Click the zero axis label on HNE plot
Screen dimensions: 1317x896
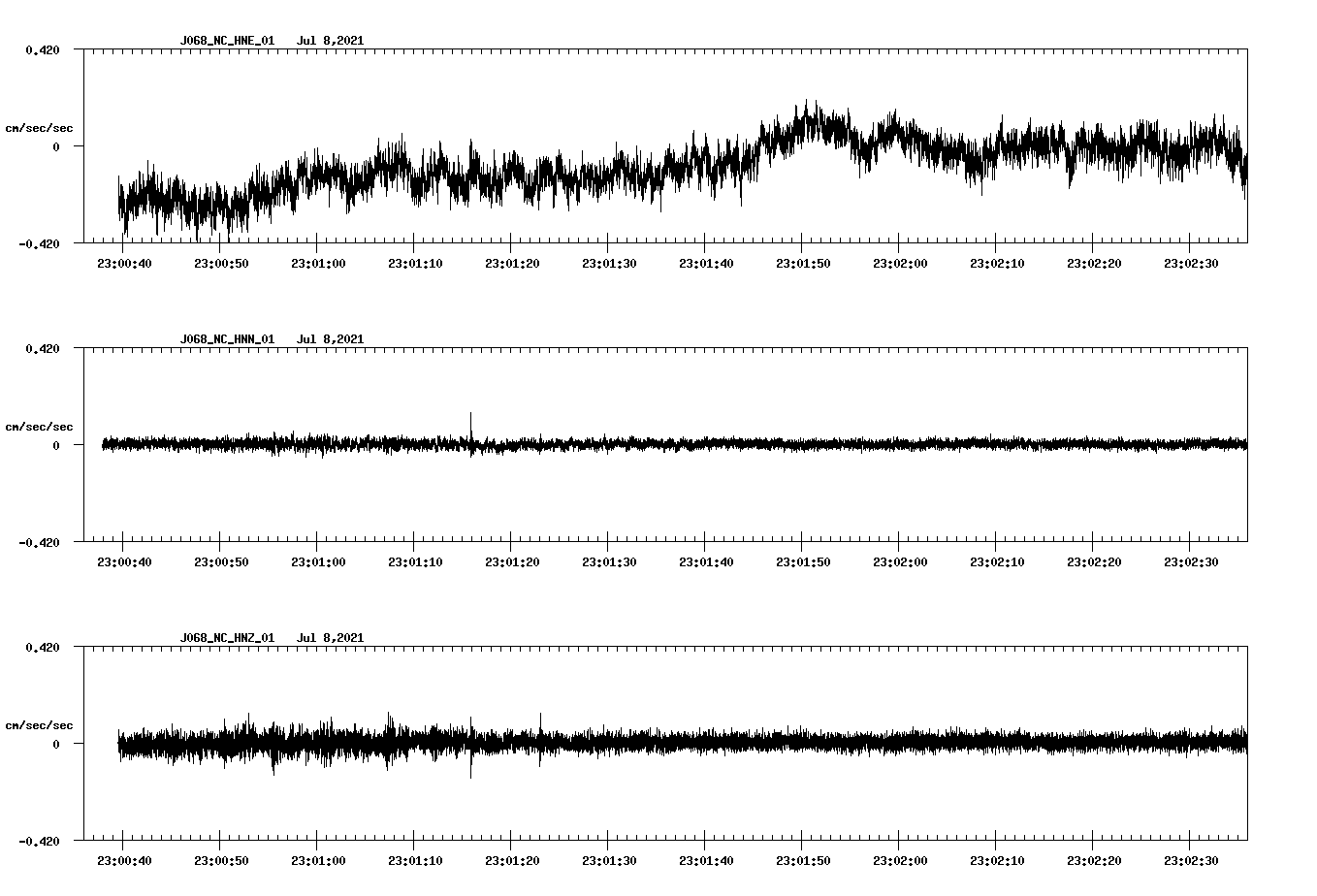pyautogui.click(x=56, y=147)
